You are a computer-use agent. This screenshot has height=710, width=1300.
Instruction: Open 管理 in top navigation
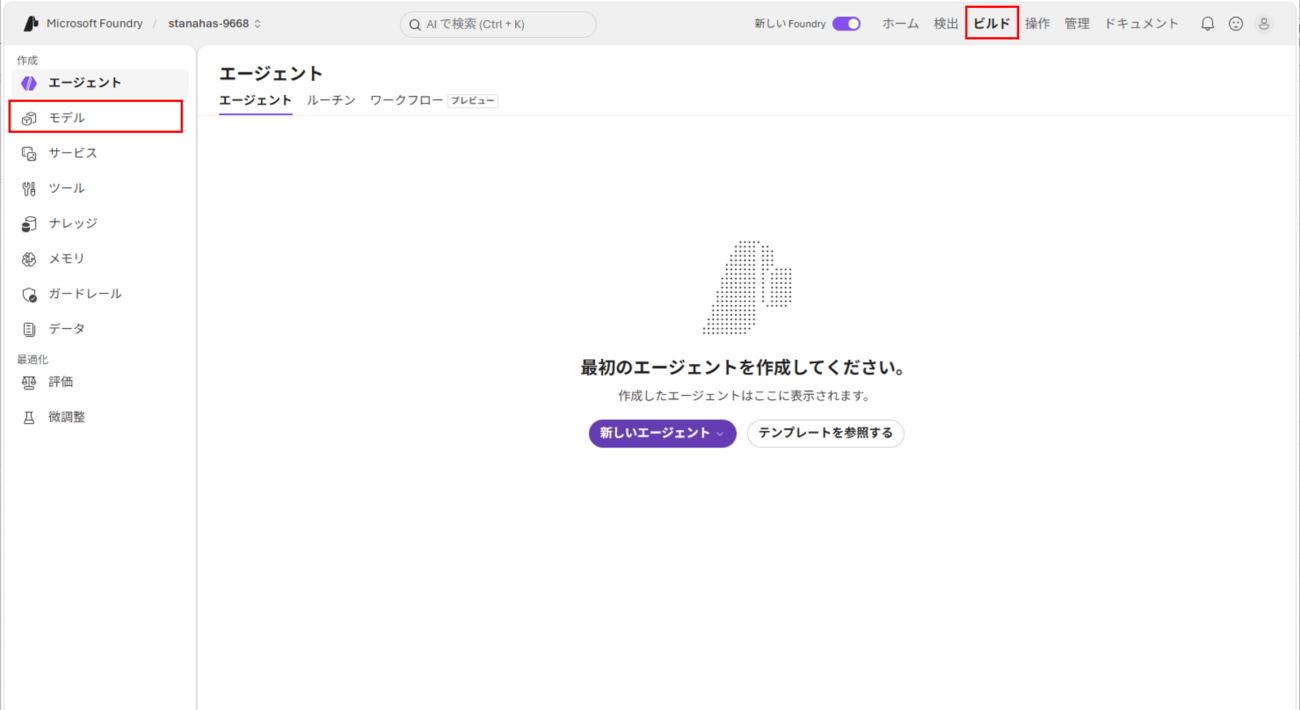pyautogui.click(x=1077, y=23)
